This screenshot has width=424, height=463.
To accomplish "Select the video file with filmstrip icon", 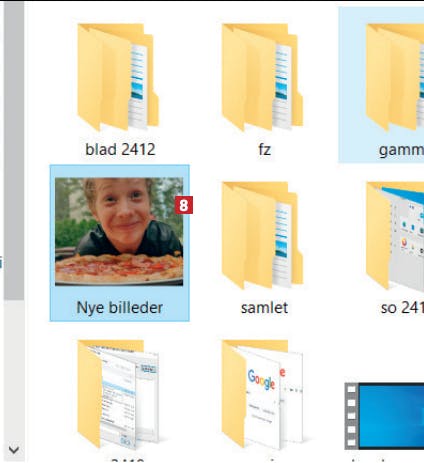I will (384, 416).
